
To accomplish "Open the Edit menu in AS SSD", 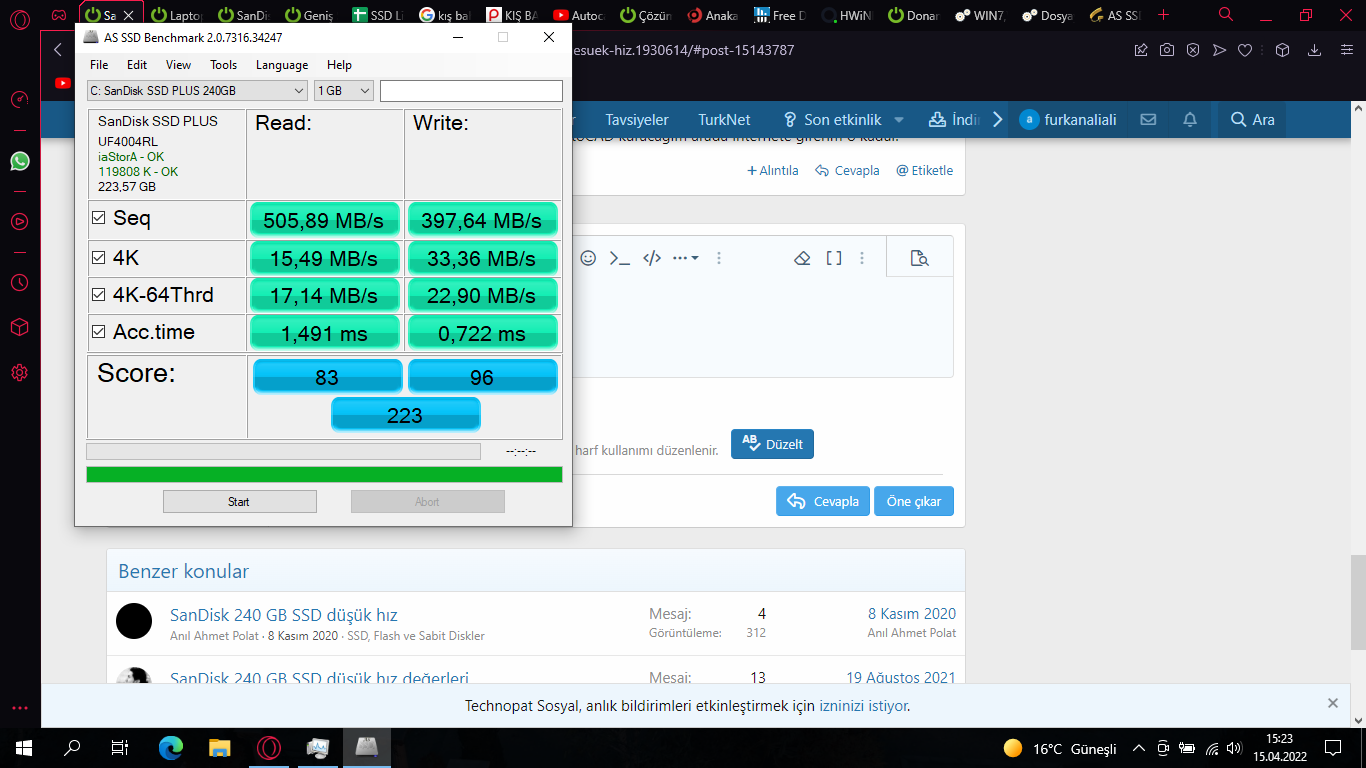I will [137, 65].
